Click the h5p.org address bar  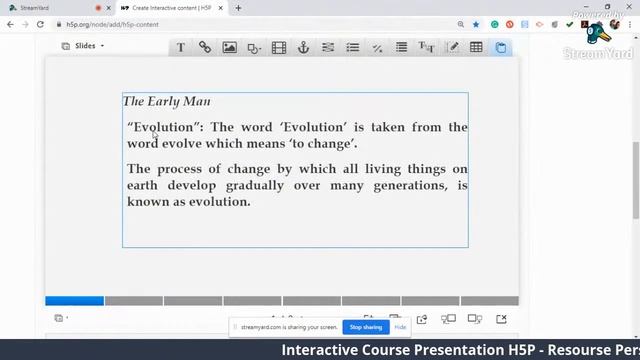tap(257, 24)
